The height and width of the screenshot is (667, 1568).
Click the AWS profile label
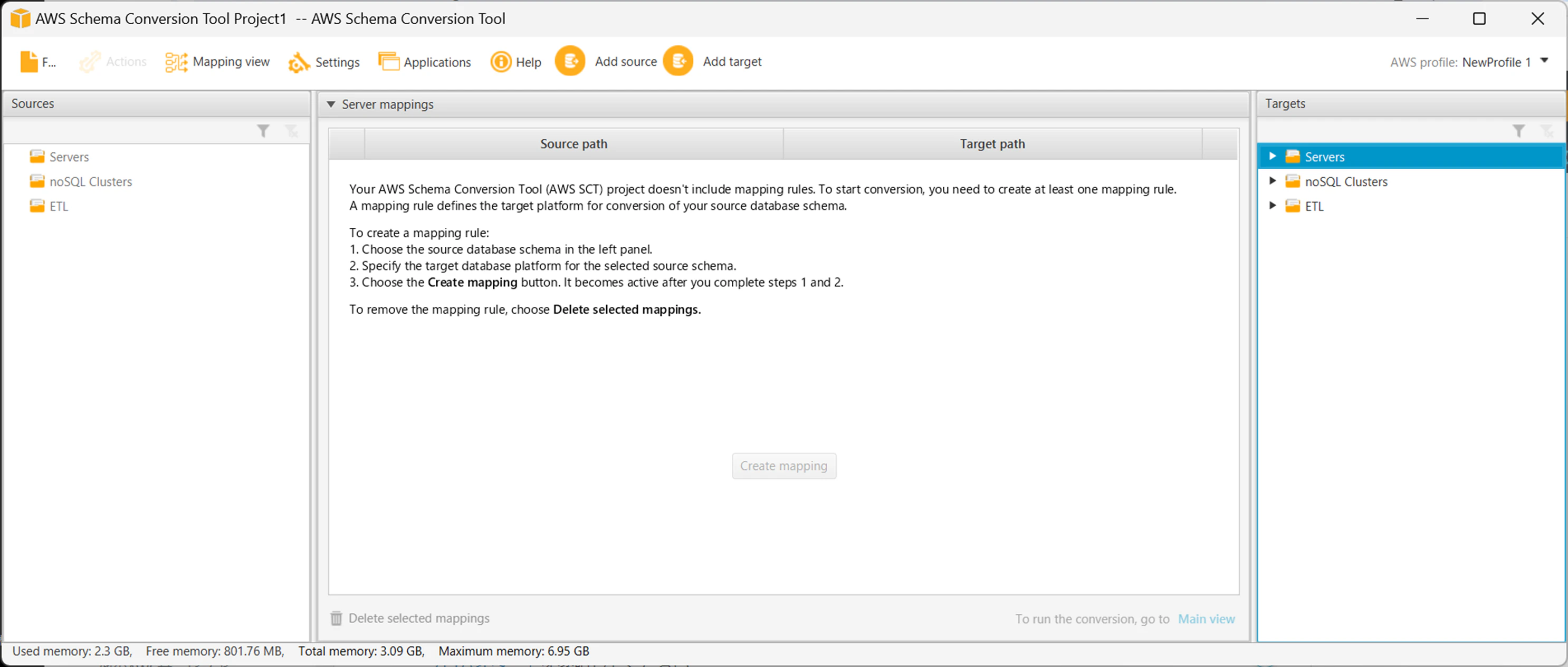tap(1424, 62)
